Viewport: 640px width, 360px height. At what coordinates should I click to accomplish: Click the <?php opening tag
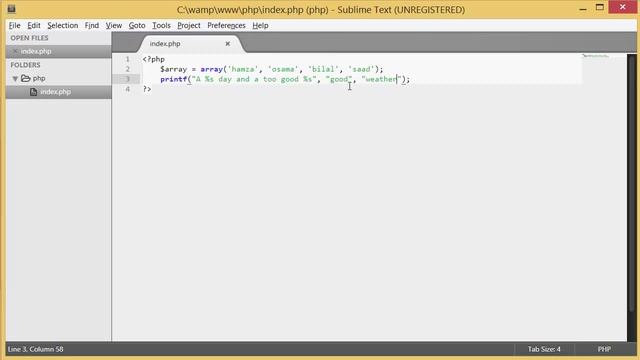tap(153, 59)
